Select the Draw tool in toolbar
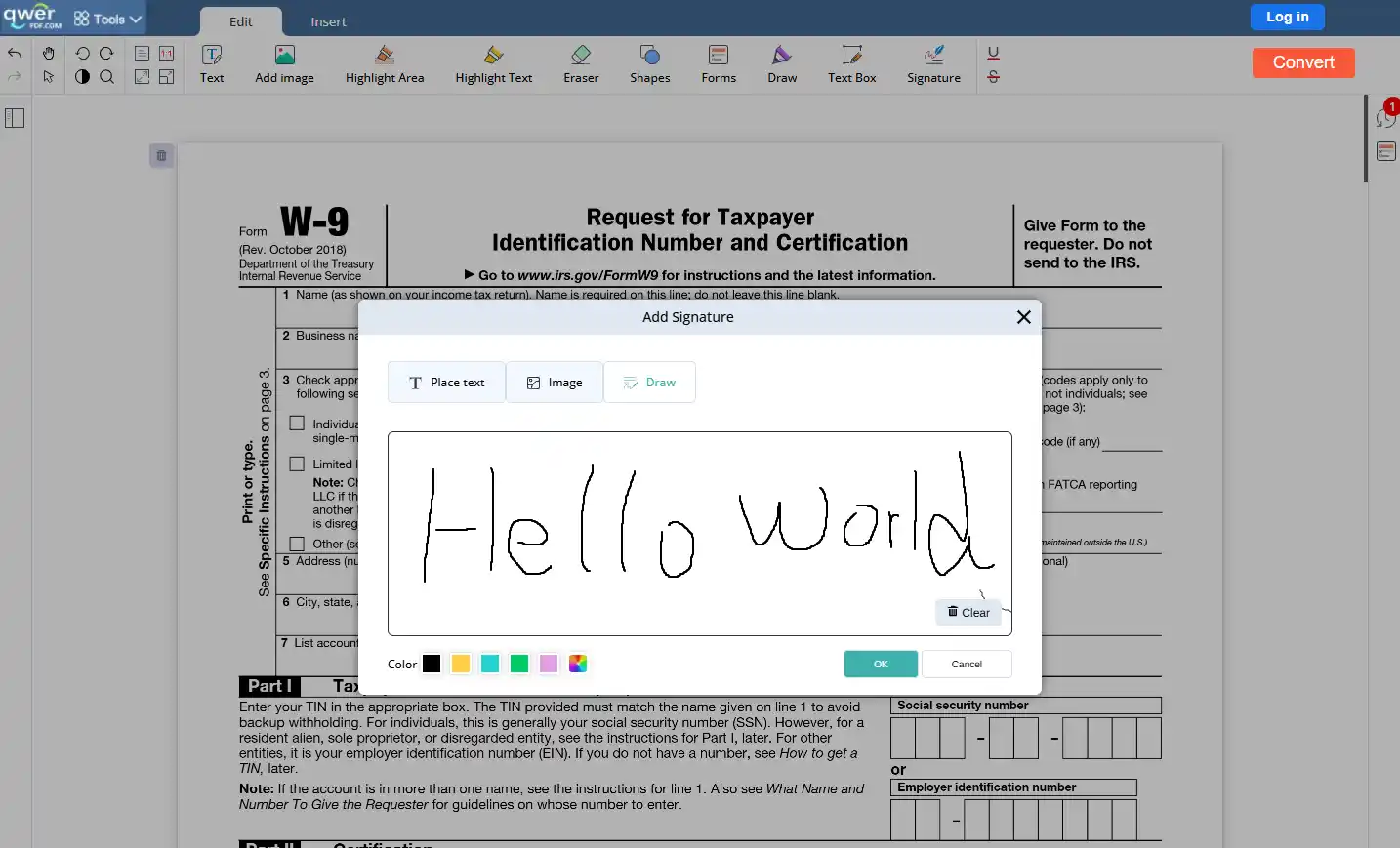 [782, 64]
